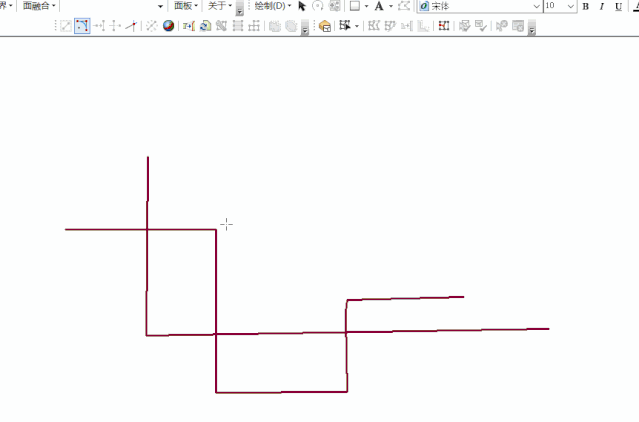639x422 pixels.
Task: Click the grayed construct polygons icon
Action: 221,26
